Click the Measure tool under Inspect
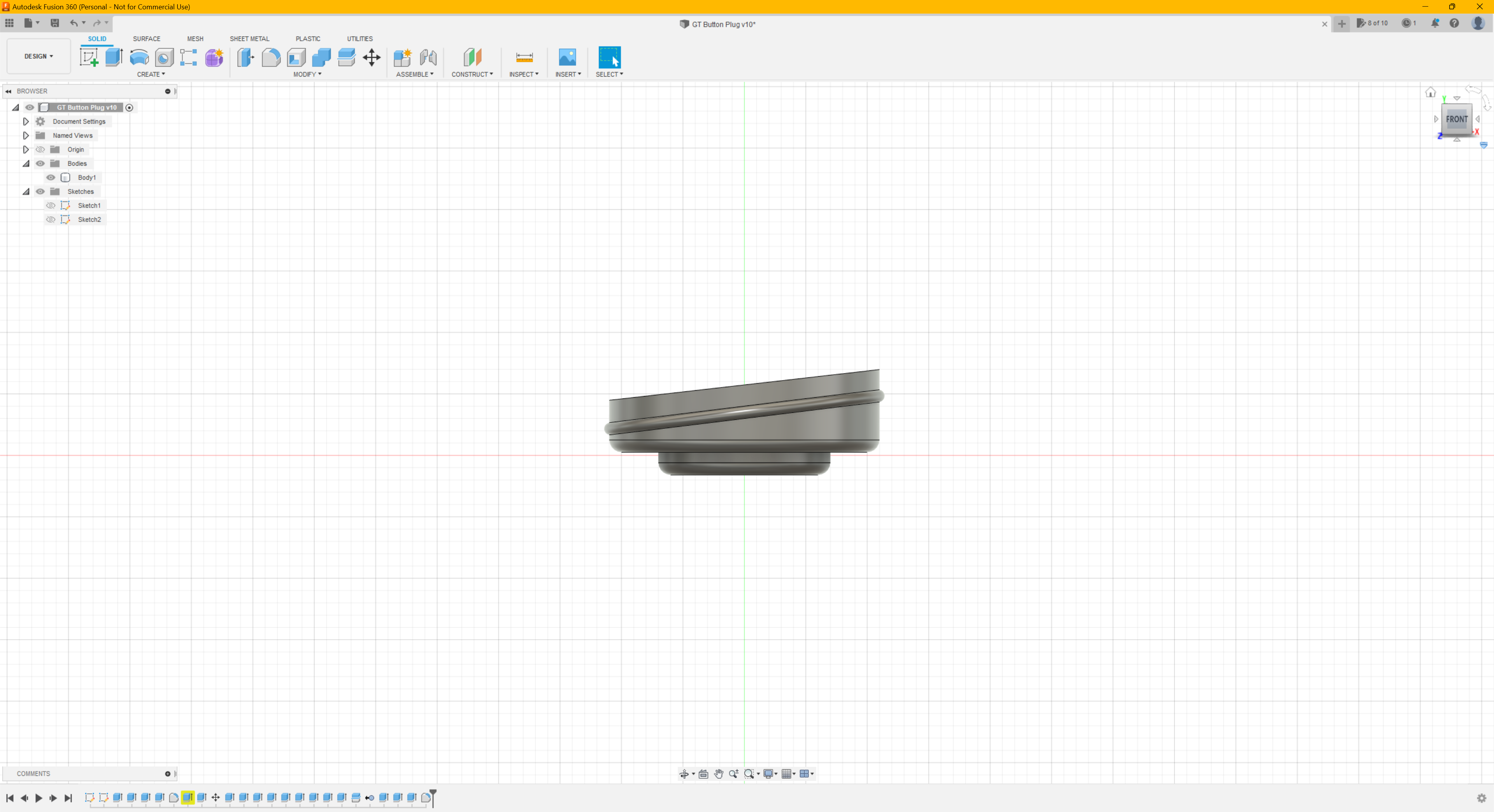 point(524,57)
